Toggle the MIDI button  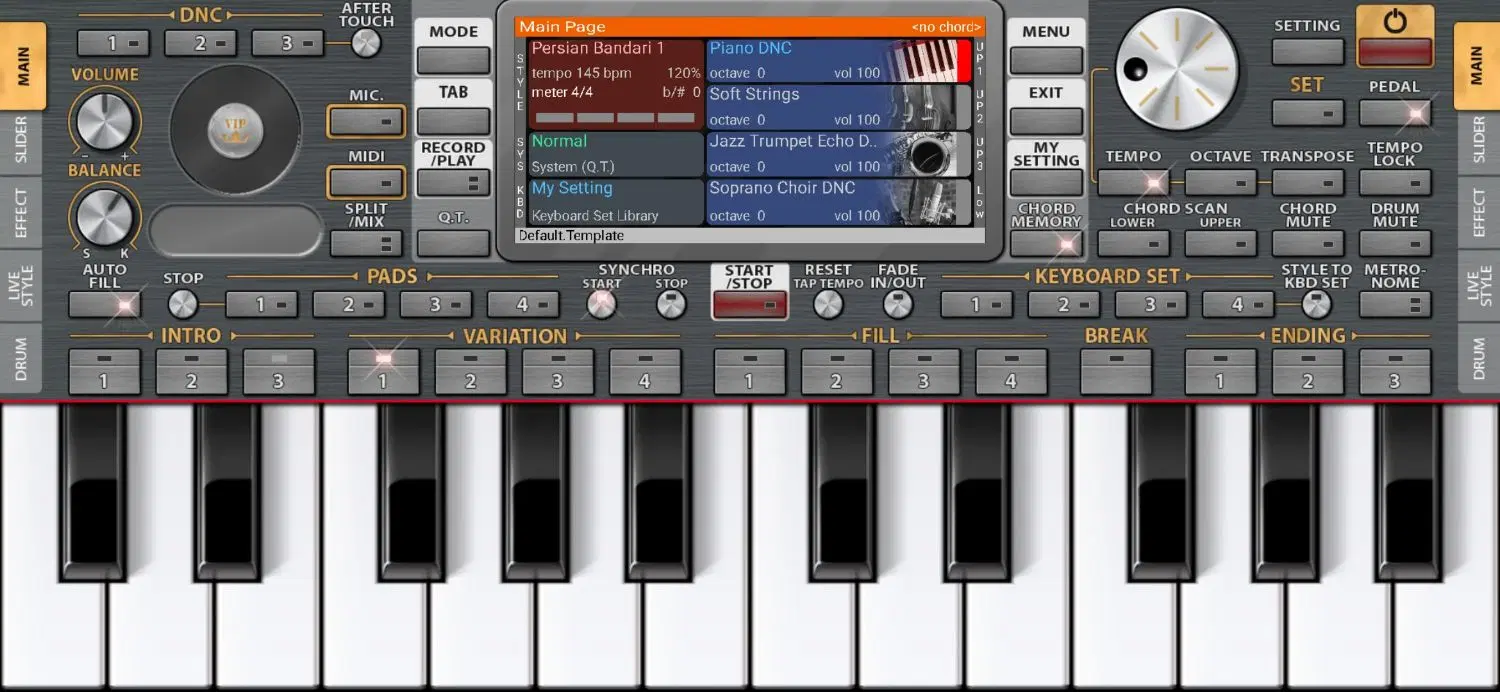pyautogui.click(x=366, y=183)
